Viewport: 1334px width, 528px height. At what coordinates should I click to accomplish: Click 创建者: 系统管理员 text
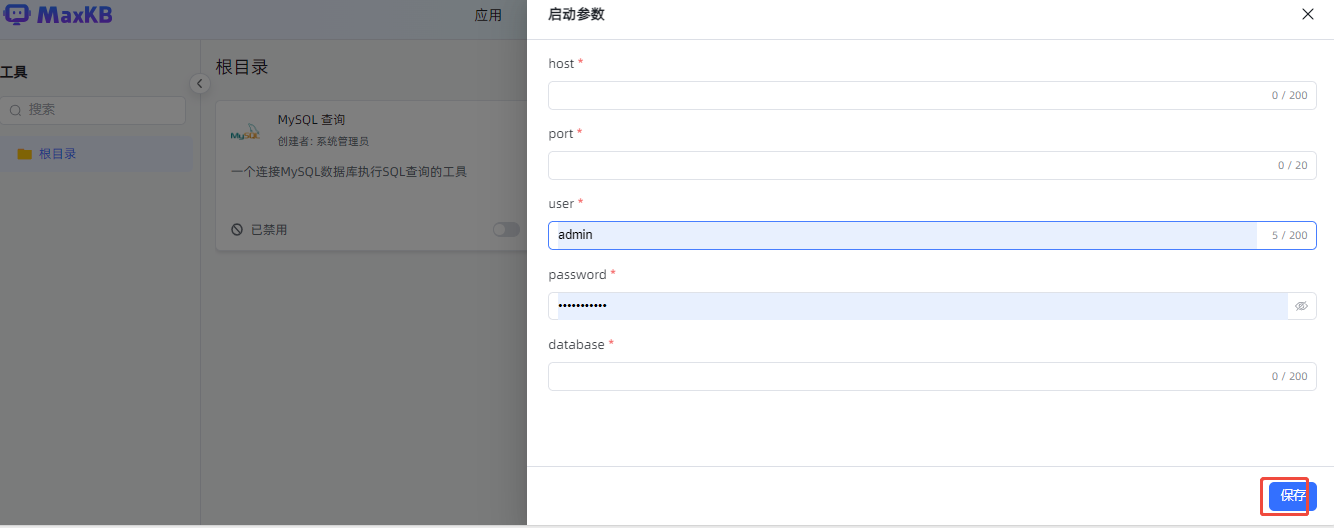pyautogui.click(x=323, y=142)
